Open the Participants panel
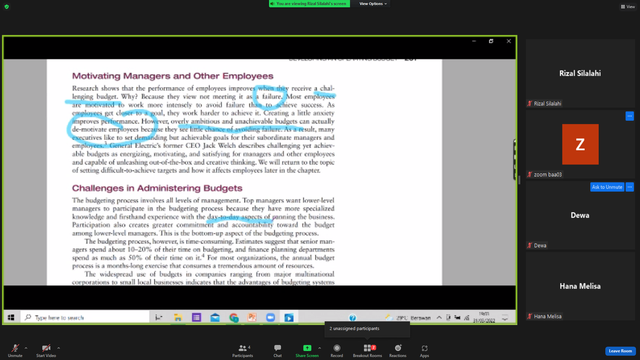This screenshot has width=640, height=360. [x=243, y=350]
